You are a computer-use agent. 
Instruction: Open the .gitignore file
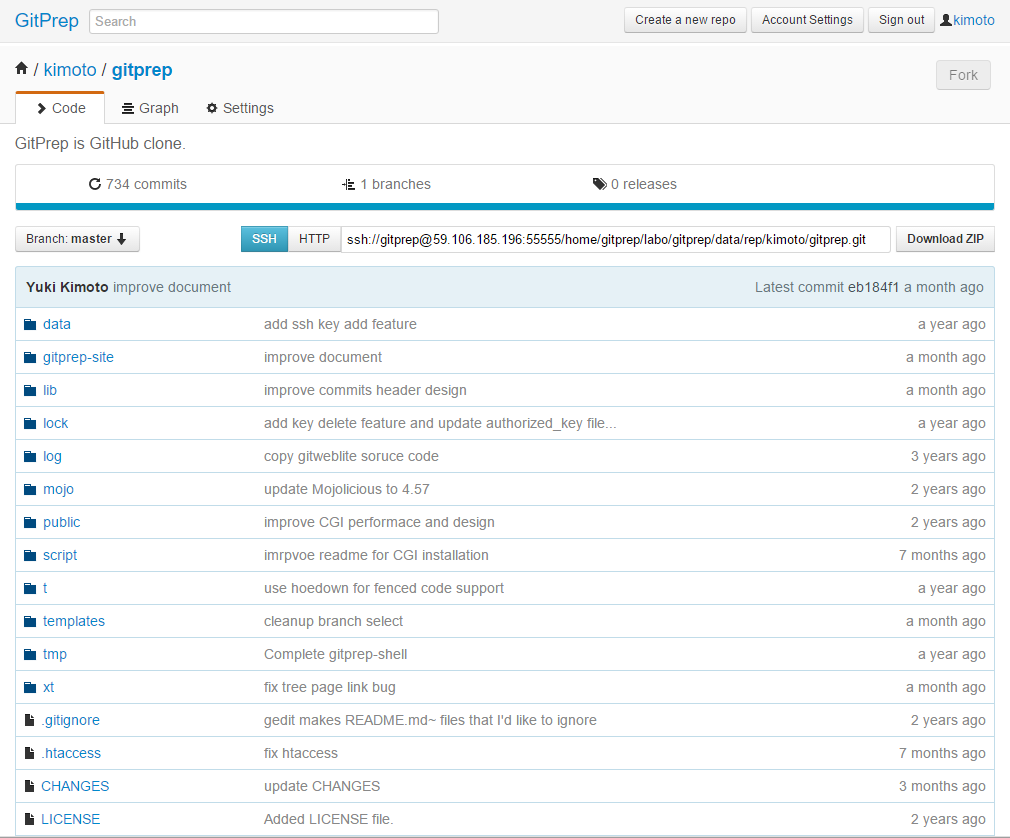[x=70, y=720]
